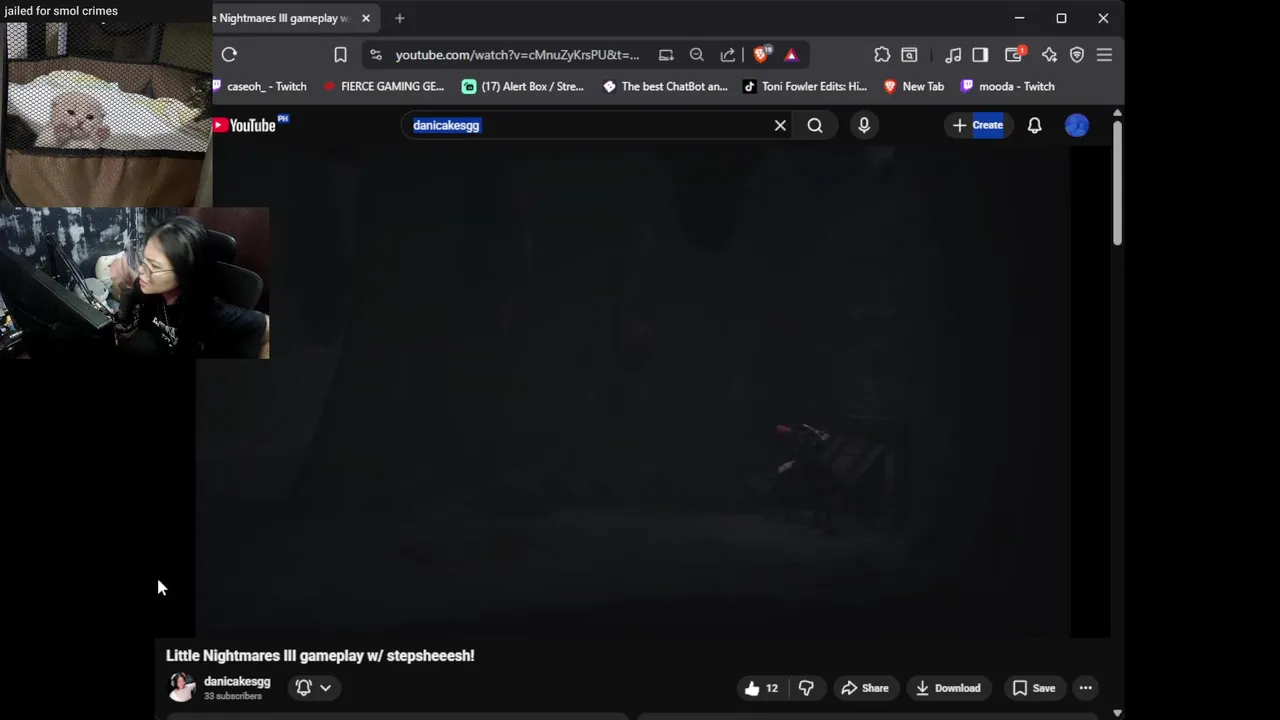Viewport: 1280px width, 720px height.
Task: Save the video to a playlist
Action: click(x=1034, y=688)
